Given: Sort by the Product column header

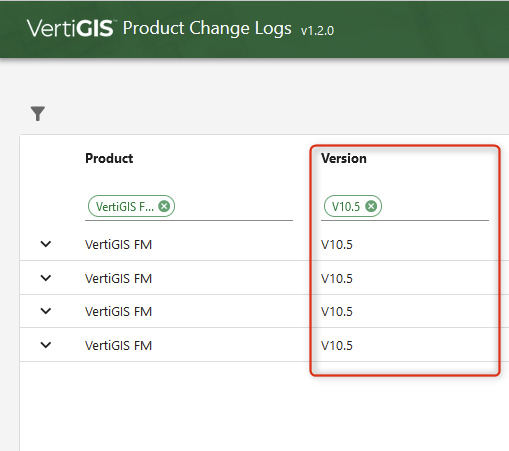Looking at the screenshot, I should pyautogui.click(x=109, y=158).
